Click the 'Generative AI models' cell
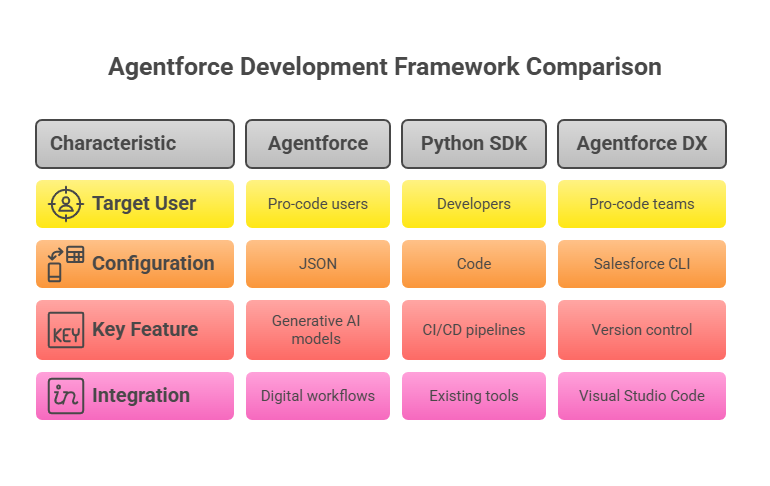770x486 pixels. tap(318, 330)
